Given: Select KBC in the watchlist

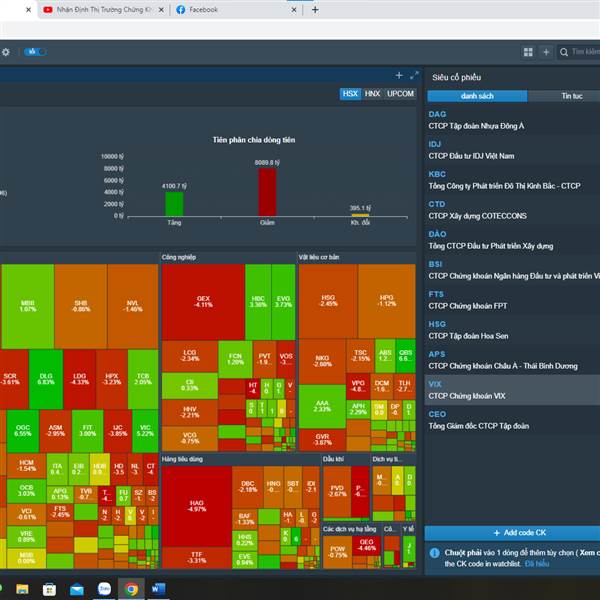Looking at the screenshot, I should [x=512, y=180].
